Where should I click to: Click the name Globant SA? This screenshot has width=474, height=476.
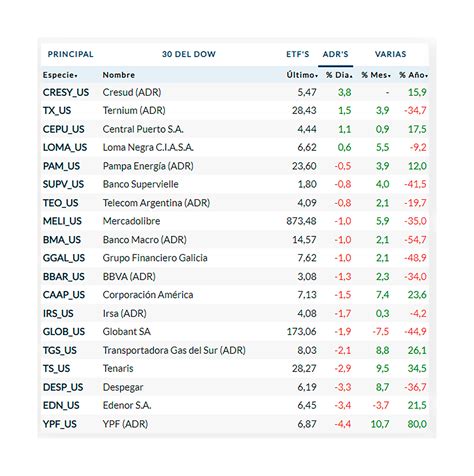126,332
